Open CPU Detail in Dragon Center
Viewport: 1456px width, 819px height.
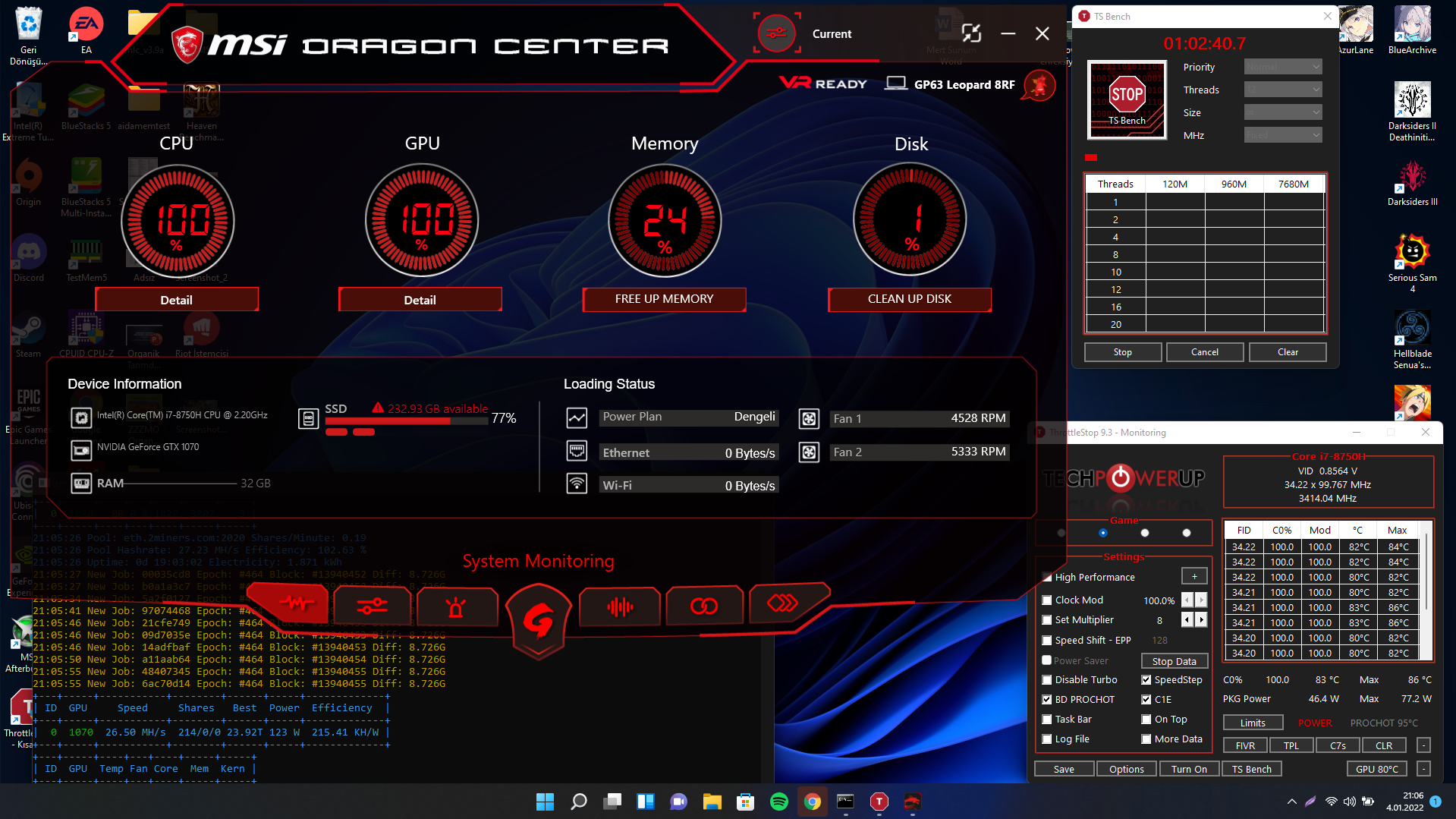click(x=177, y=300)
